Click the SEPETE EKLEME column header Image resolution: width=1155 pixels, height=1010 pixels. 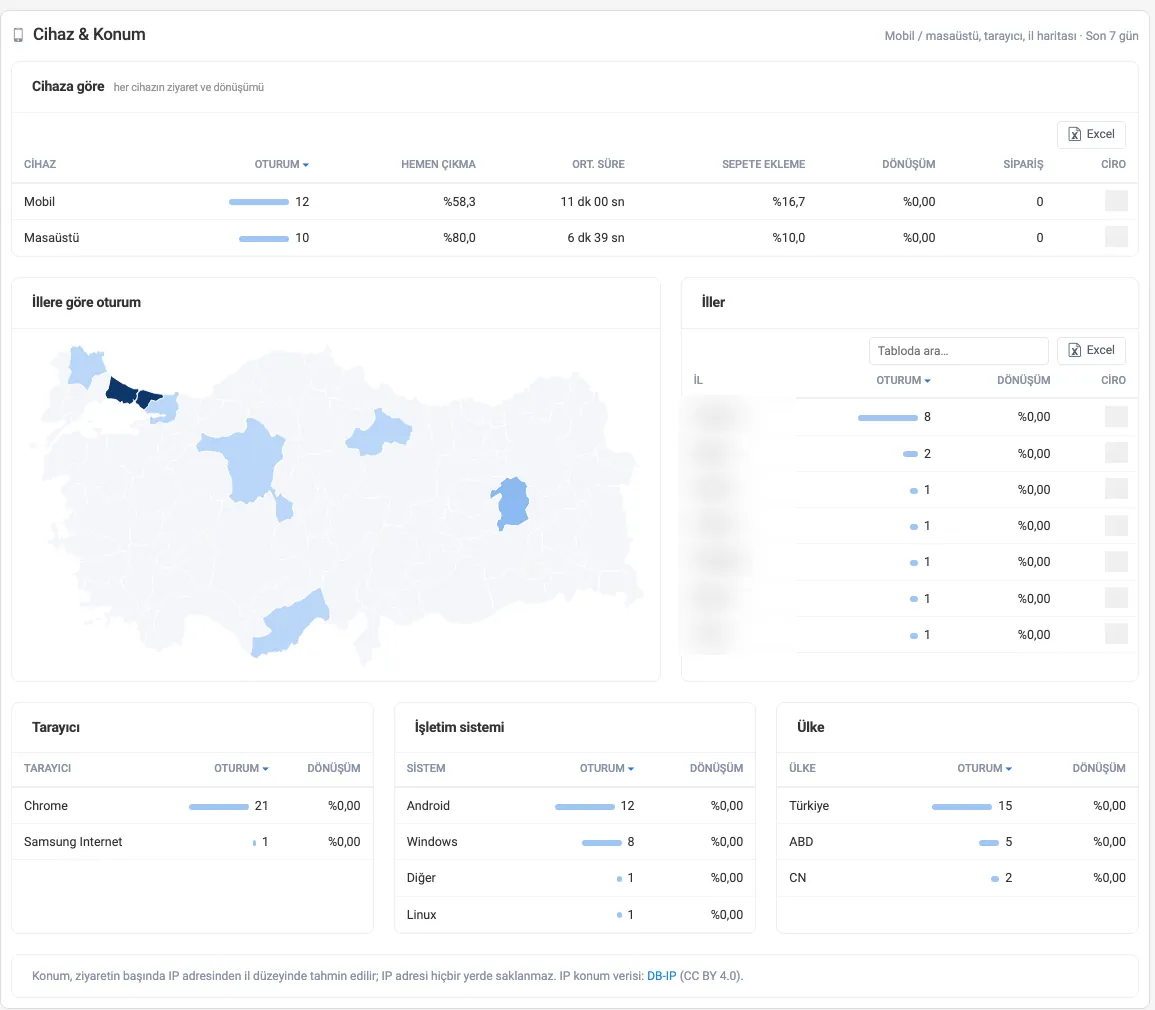pyautogui.click(x=763, y=164)
